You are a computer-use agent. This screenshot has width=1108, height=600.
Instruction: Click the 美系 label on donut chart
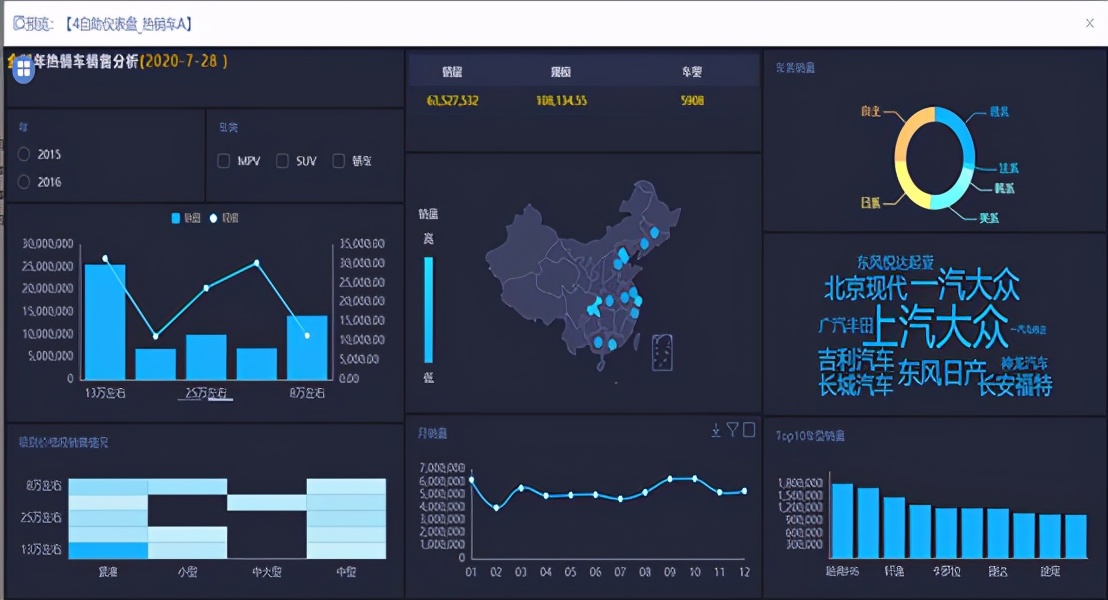pyautogui.click(x=989, y=218)
